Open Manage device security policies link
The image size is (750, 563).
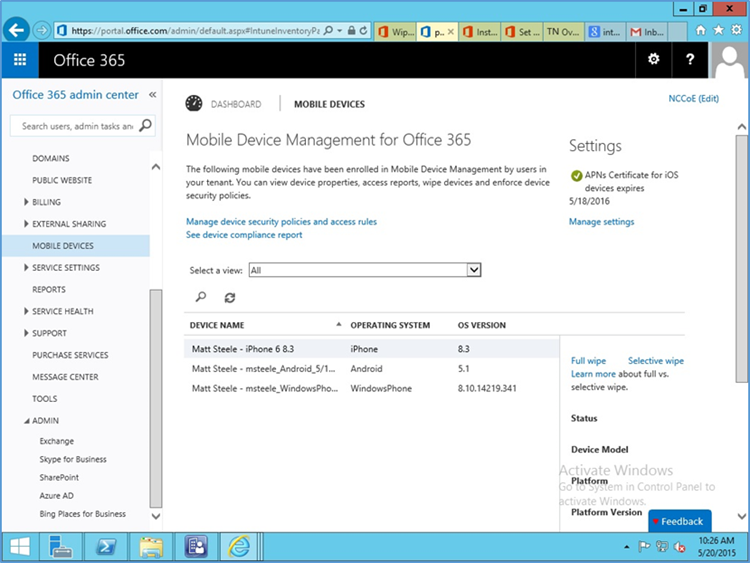coord(281,221)
